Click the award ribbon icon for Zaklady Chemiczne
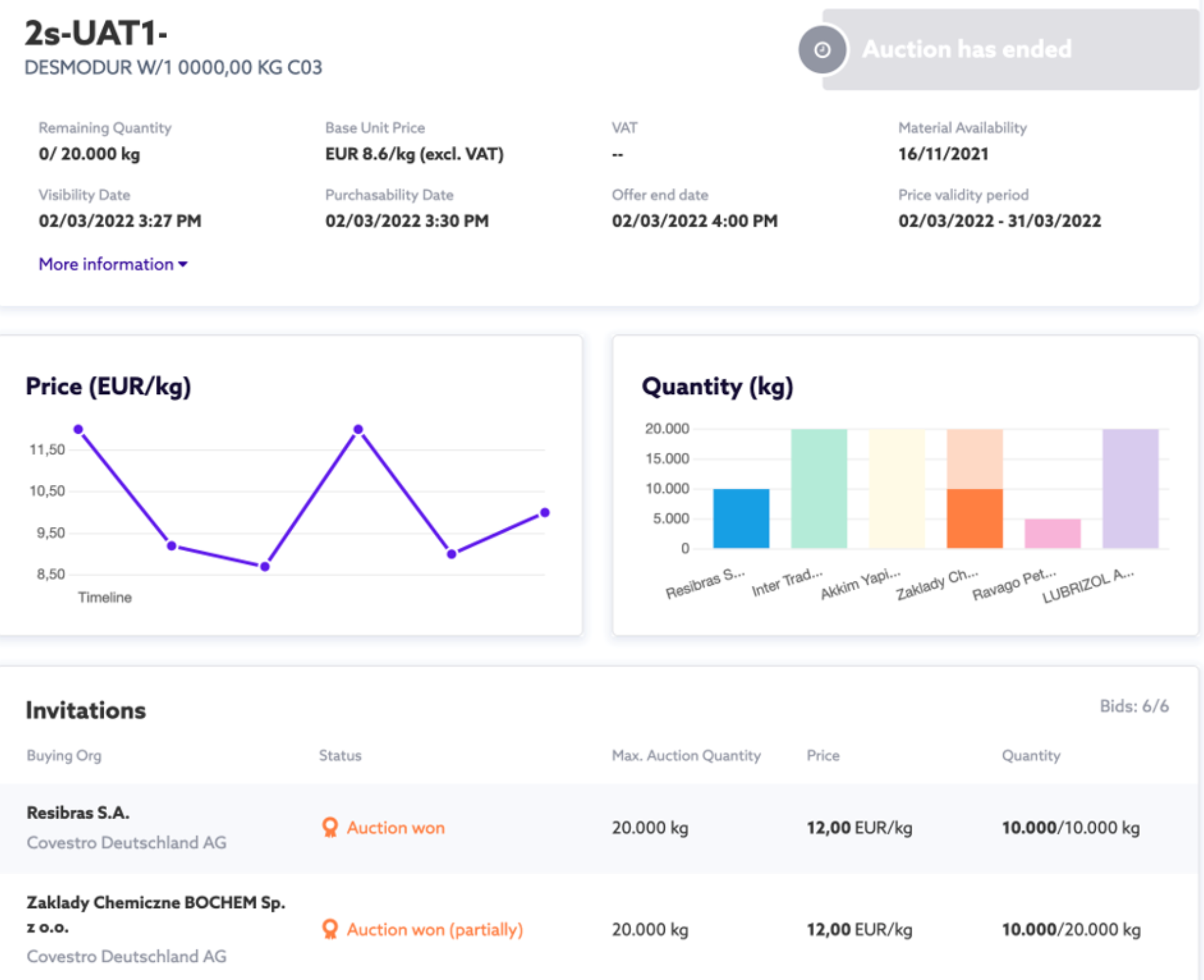Image resolution: width=1204 pixels, height=980 pixels. (x=330, y=929)
